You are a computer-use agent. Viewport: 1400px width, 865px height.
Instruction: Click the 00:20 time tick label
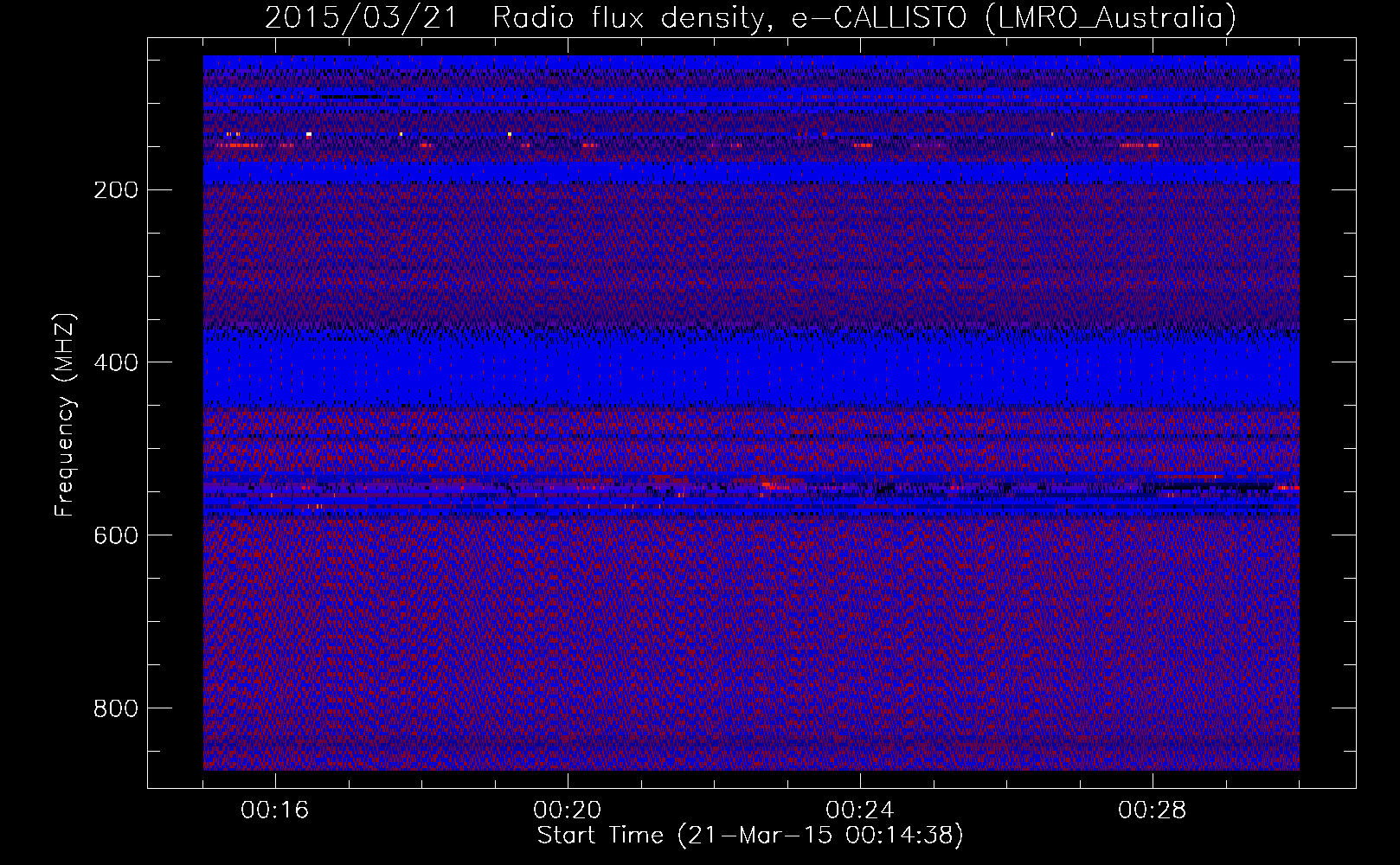(568, 811)
